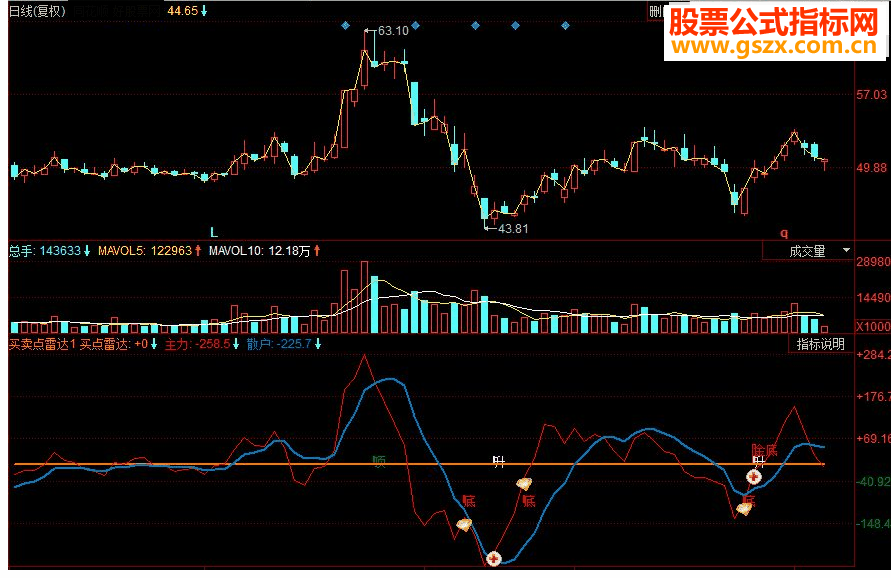The image size is (891, 578).
Task: Click the 57.03 price axis label
Action: pyautogui.click(x=872, y=94)
